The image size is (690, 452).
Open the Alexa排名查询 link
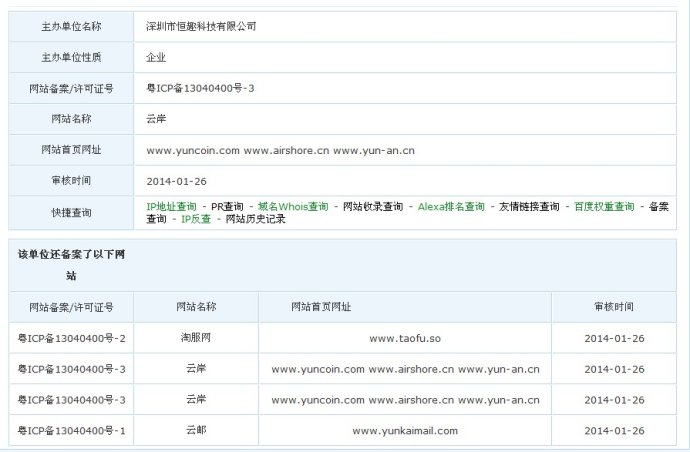point(451,207)
